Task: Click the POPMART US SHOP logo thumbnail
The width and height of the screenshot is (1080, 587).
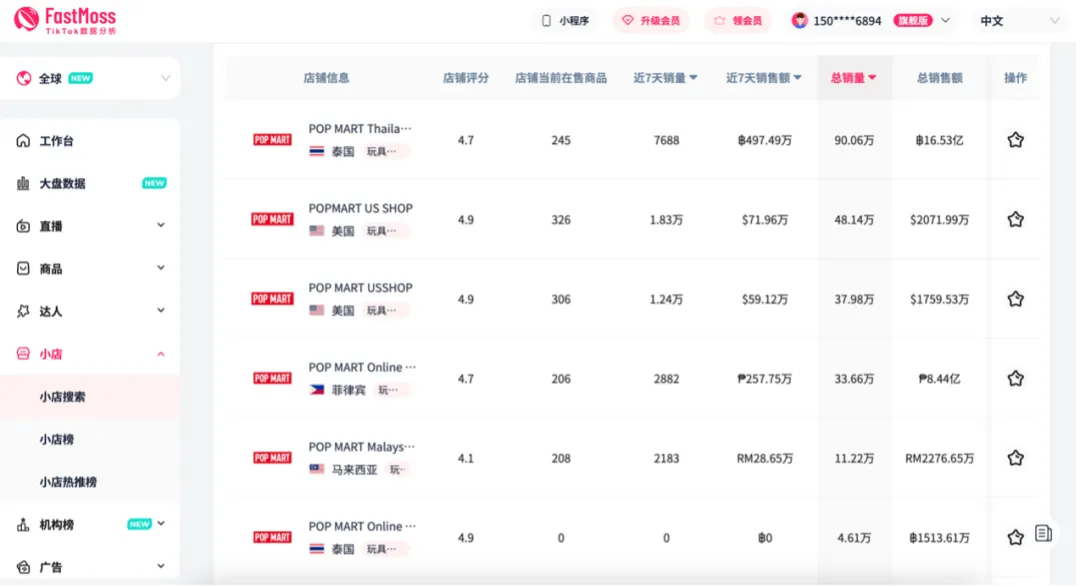Action: [273, 220]
